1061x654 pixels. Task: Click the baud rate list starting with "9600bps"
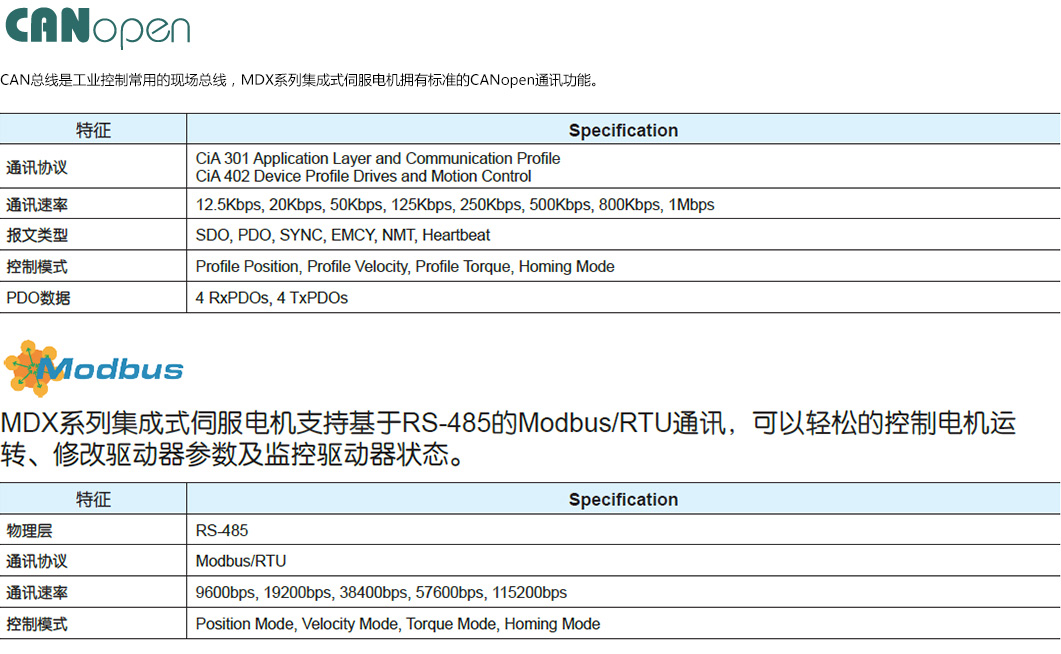[381, 592]
